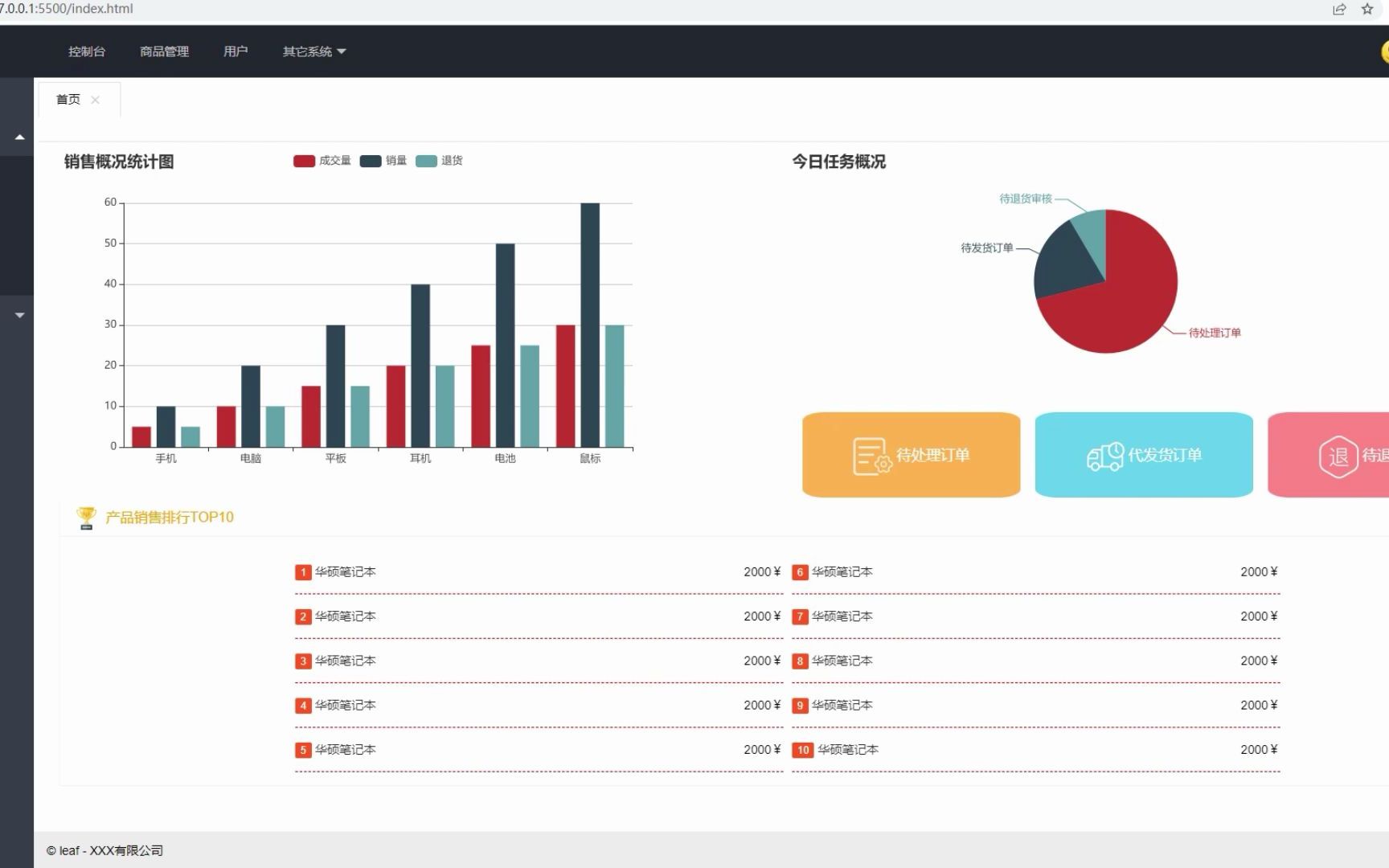Open the 商品管理 menu item
The width and height of the screenshot is (1389, 868).
[164, 51]
